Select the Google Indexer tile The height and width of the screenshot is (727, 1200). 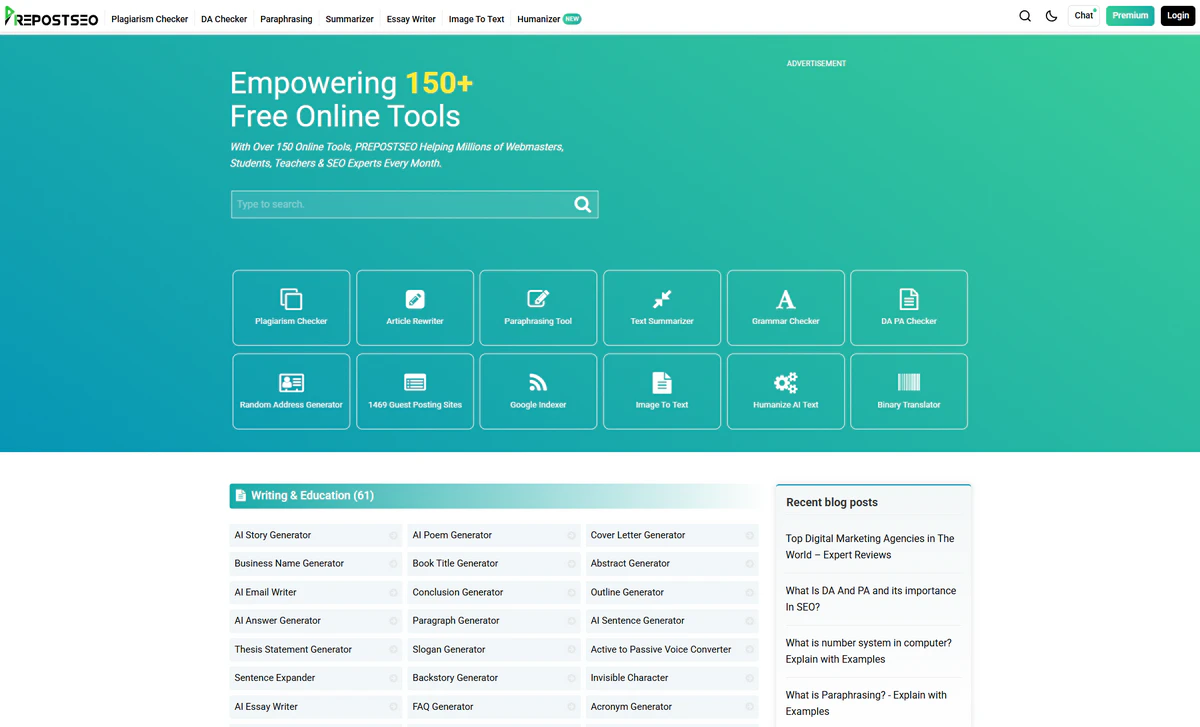[x=538, y=391]
